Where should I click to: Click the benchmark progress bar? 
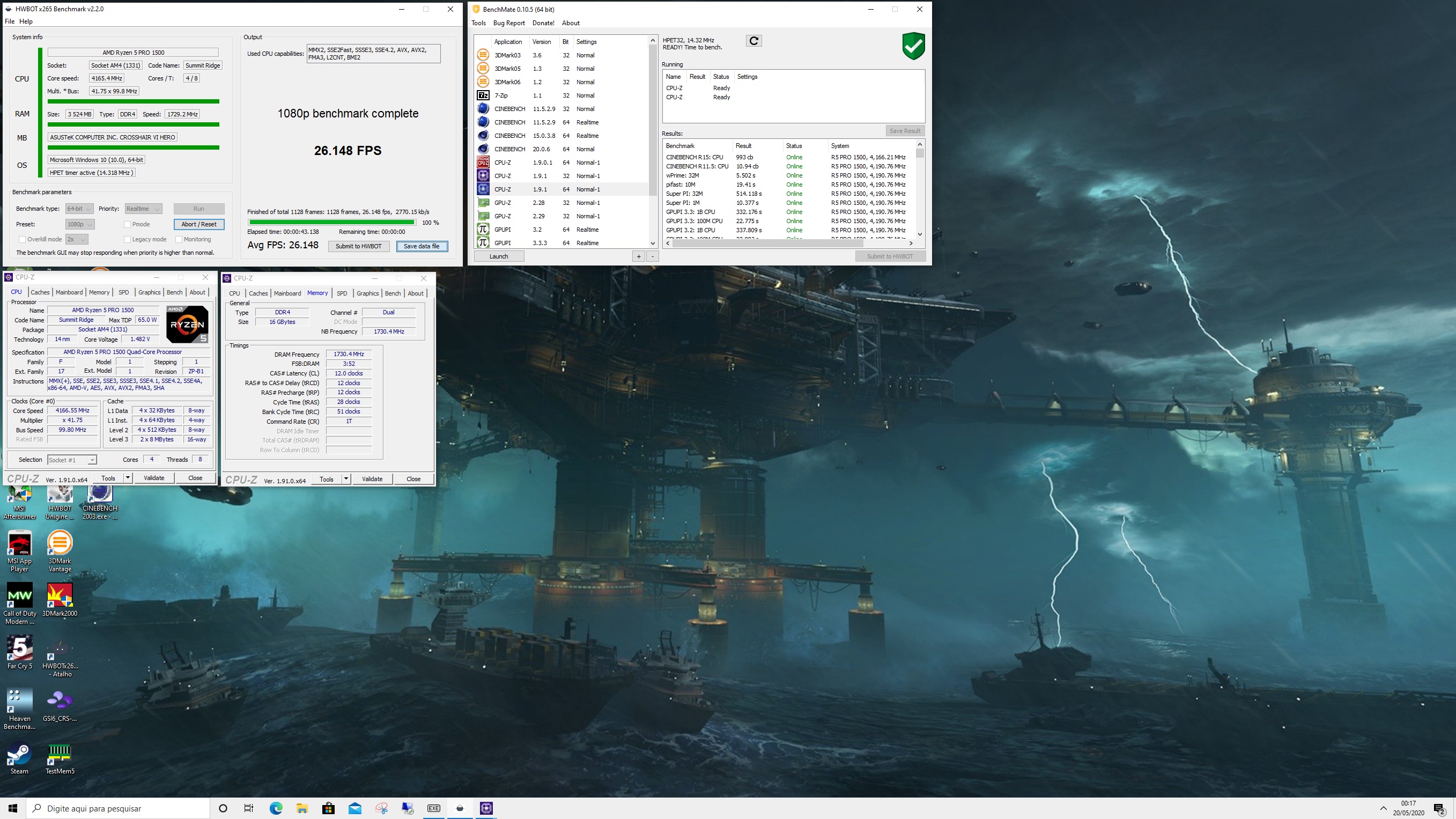click(x=332, y=223)
